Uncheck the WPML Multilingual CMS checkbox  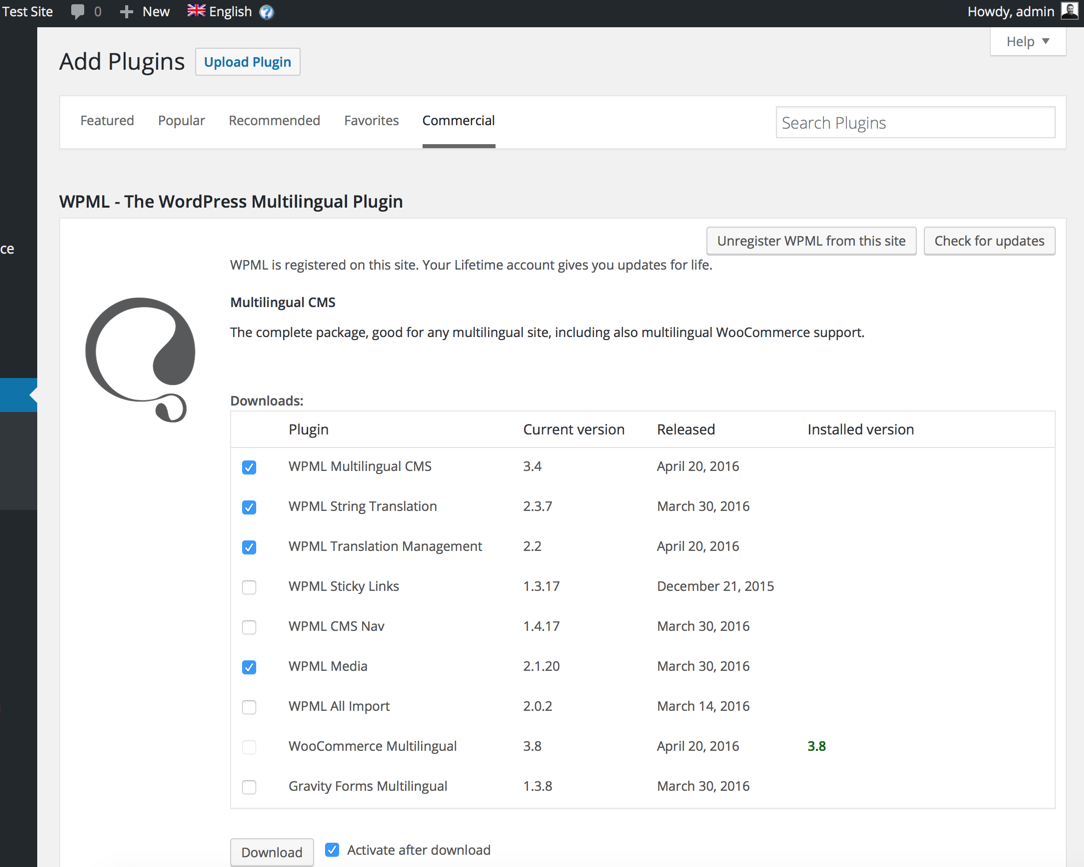(x=249, y=467)
